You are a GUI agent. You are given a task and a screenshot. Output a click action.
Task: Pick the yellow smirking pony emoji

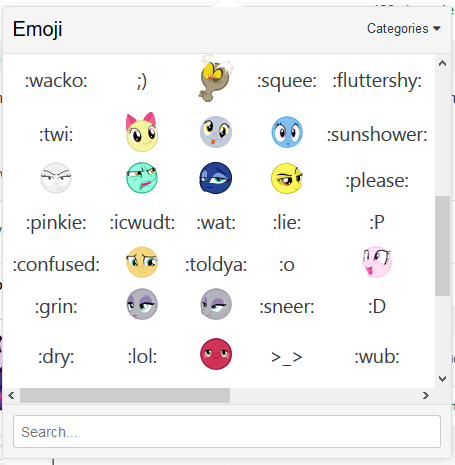point(287,178)
